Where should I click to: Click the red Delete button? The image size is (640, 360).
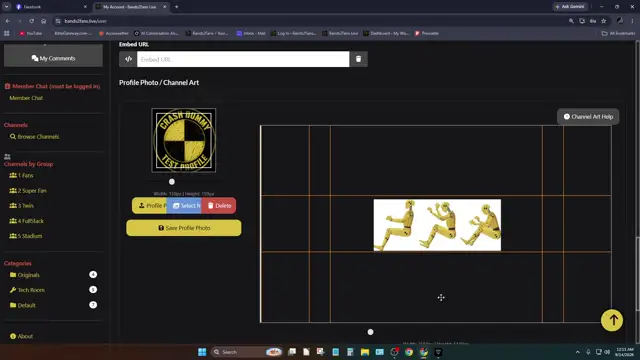click(x=219, y=206)
